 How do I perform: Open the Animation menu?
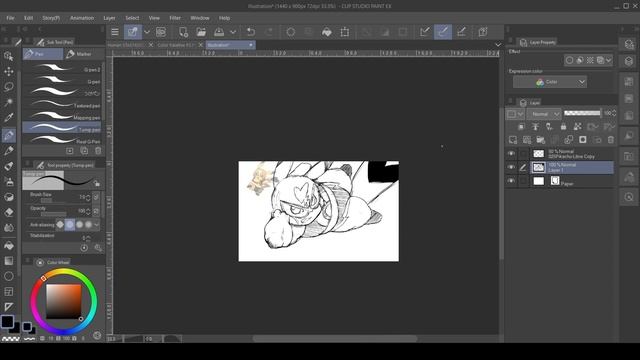(x=82, y=18)
